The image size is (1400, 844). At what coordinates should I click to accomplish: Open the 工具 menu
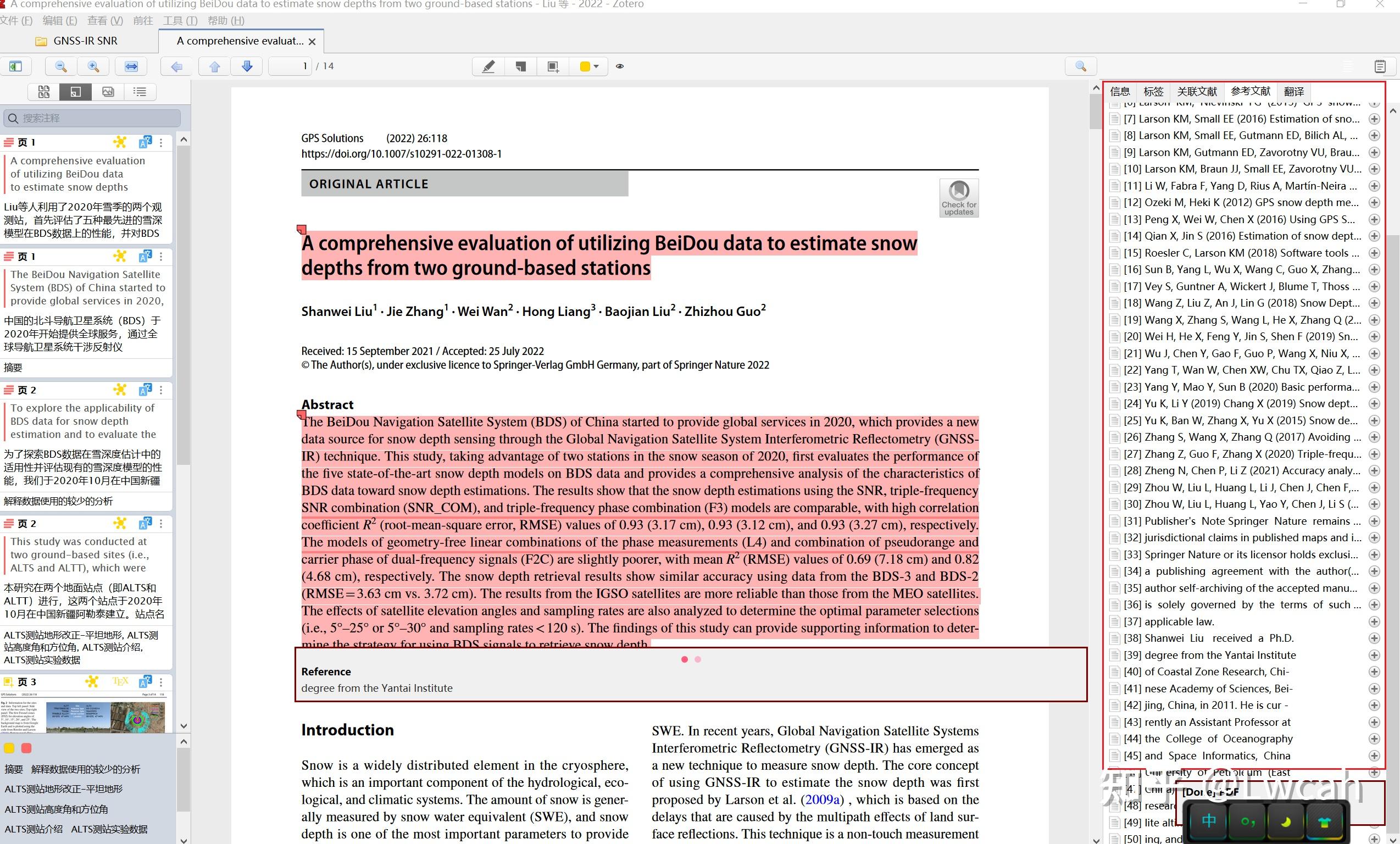tap(180, 20)
